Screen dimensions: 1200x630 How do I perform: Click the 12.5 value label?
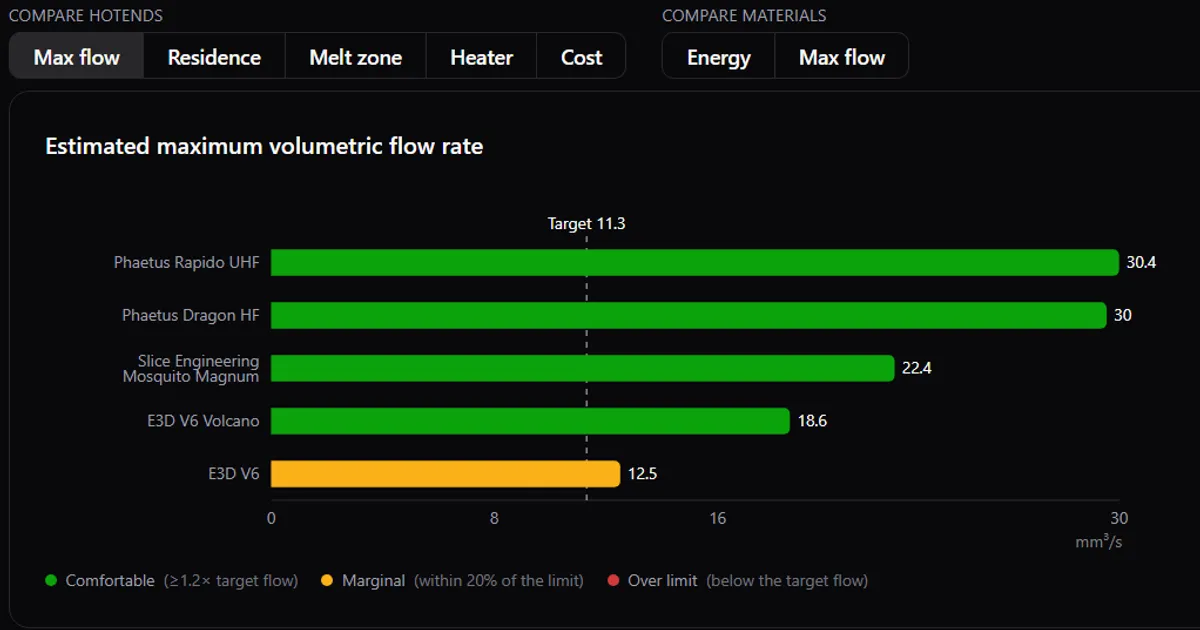(642, 474)
